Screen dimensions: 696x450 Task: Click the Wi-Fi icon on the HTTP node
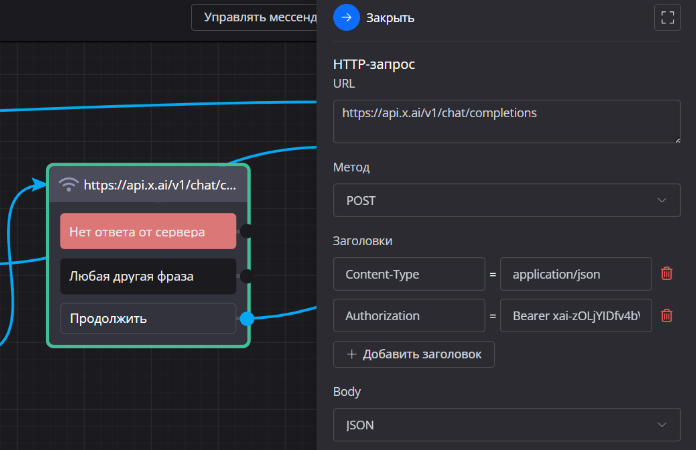click(x=69, y=184)
